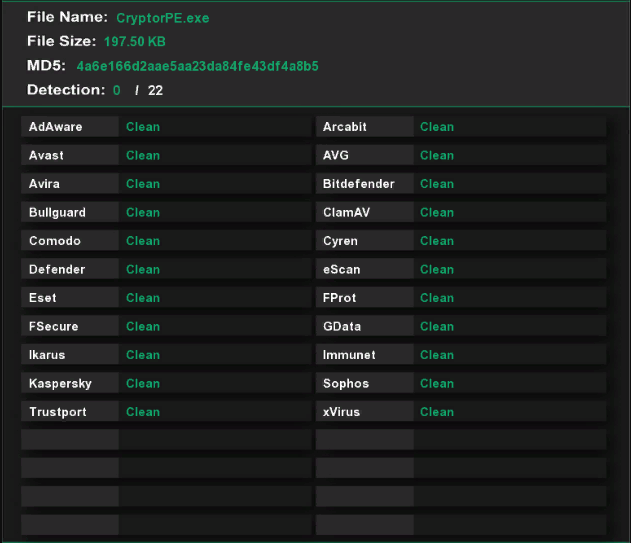Click the 197.50 KB file size value
The image size is (631, 543).
click(x=135, y=42)
